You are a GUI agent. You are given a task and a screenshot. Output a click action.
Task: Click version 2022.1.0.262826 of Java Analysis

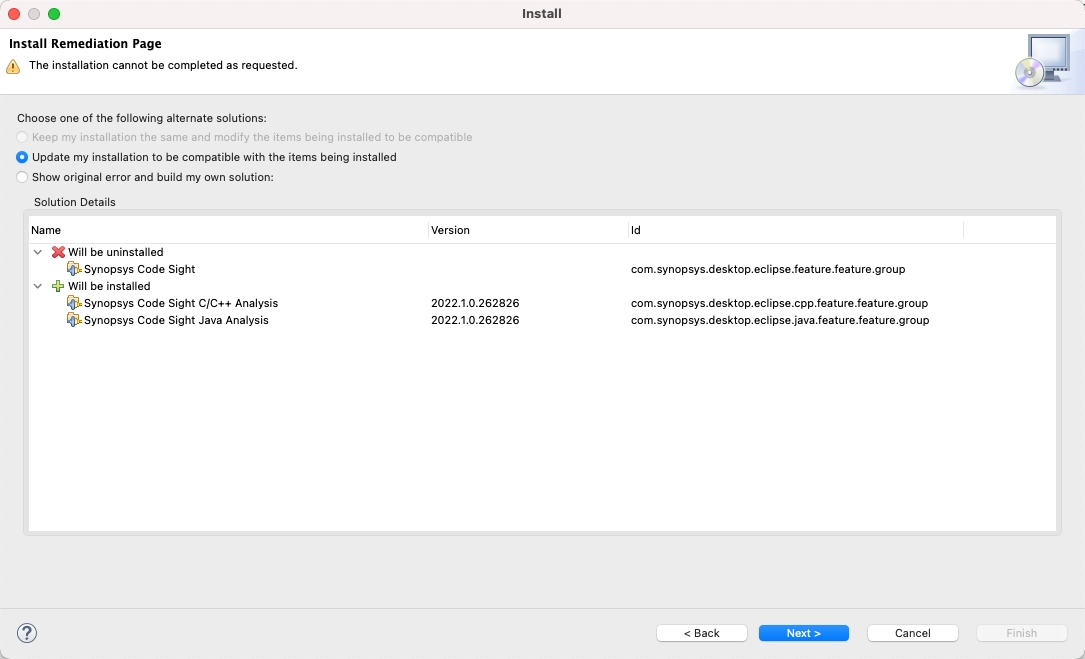(475, 320)
